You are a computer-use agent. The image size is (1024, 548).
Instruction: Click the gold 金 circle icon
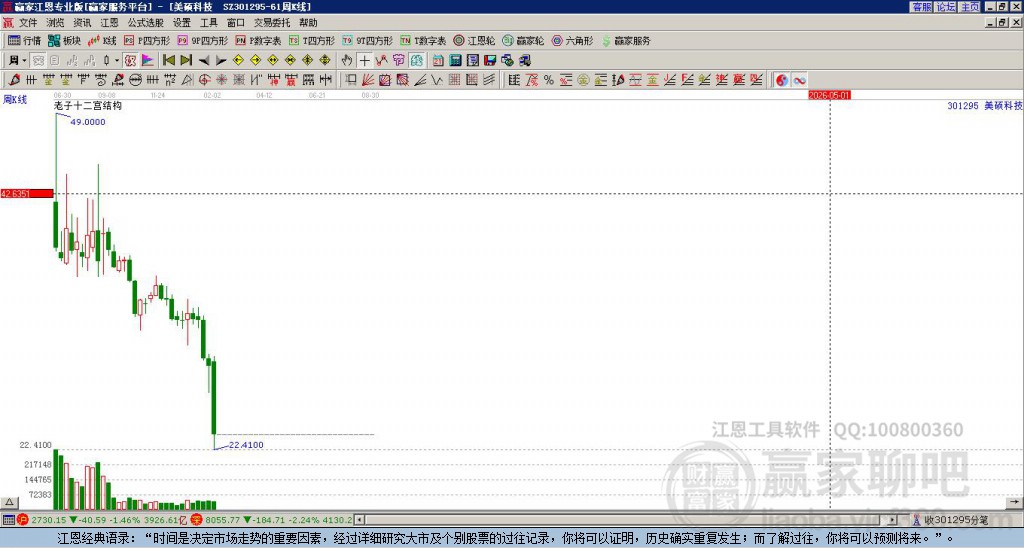tap(583, 80)
